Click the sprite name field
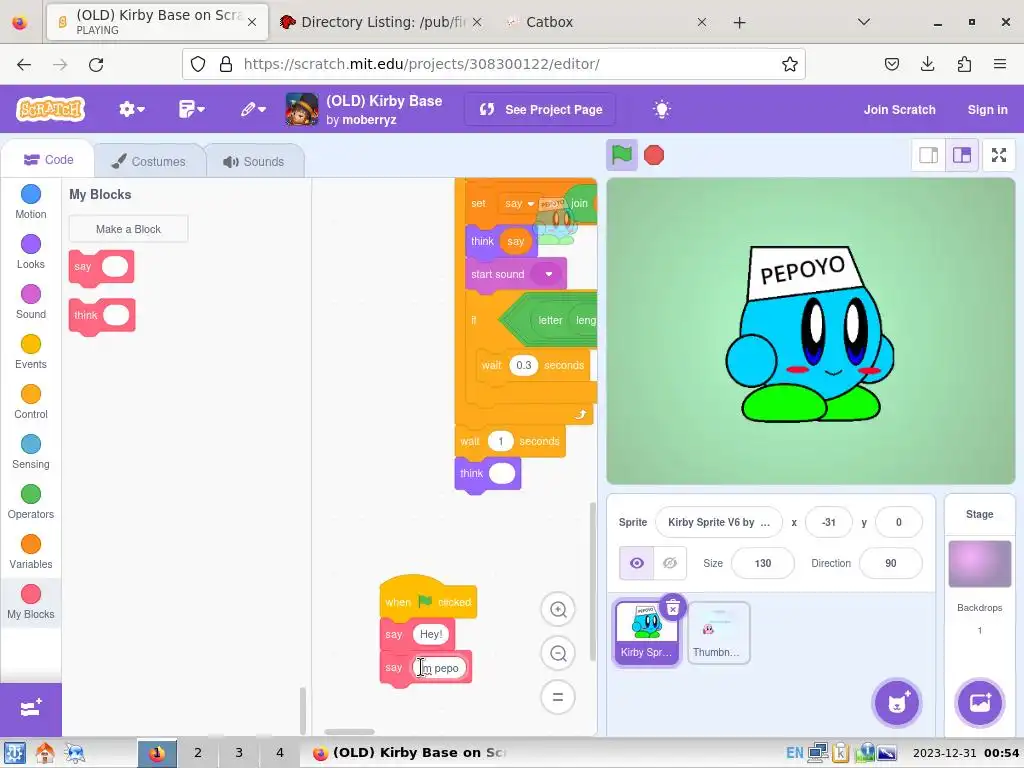This screenshot has height=768, width=1024. pyautogui.click(x=718, y=522)
